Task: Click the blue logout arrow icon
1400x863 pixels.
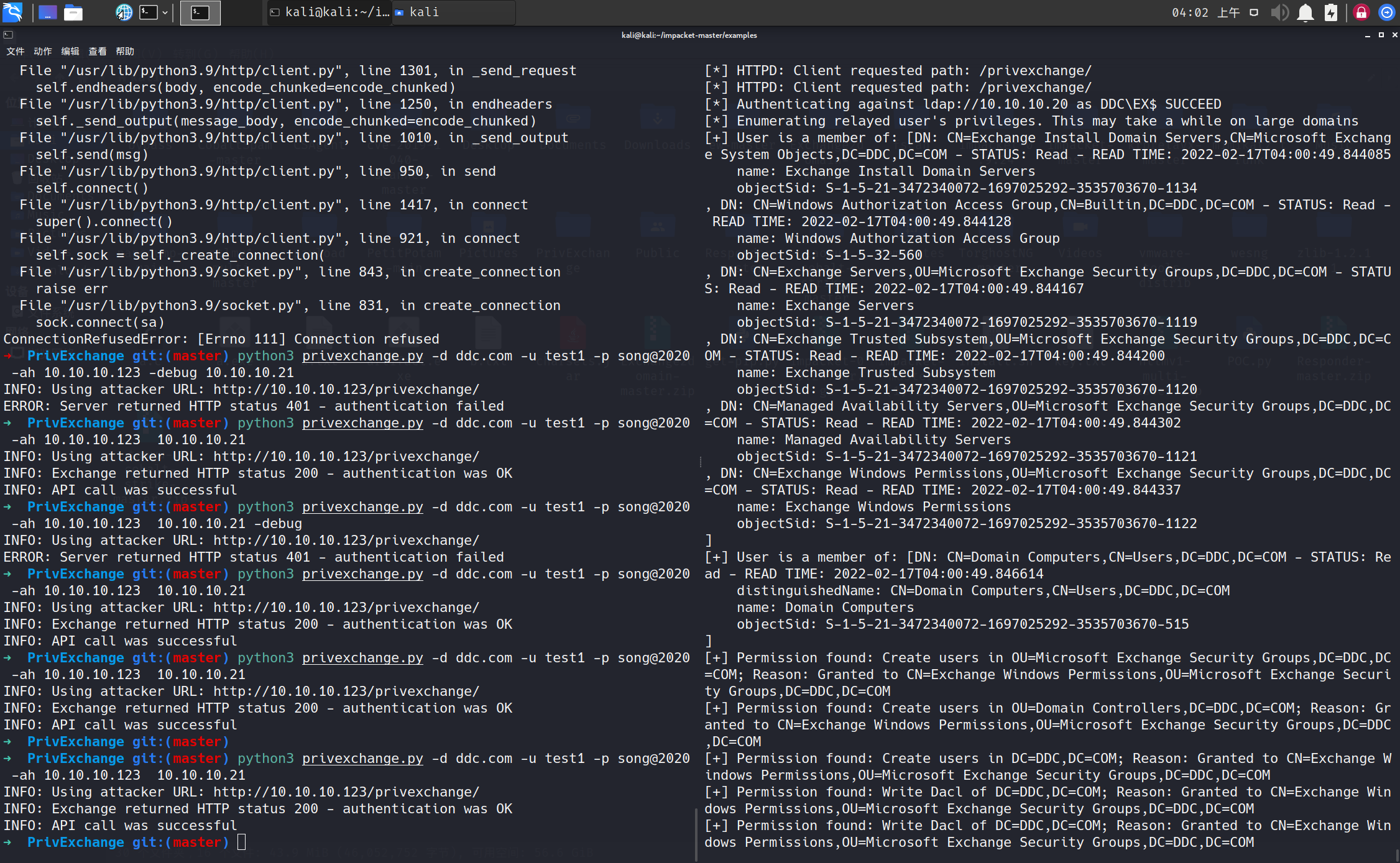Action: pyautogui.click(x=1387, y=12)
